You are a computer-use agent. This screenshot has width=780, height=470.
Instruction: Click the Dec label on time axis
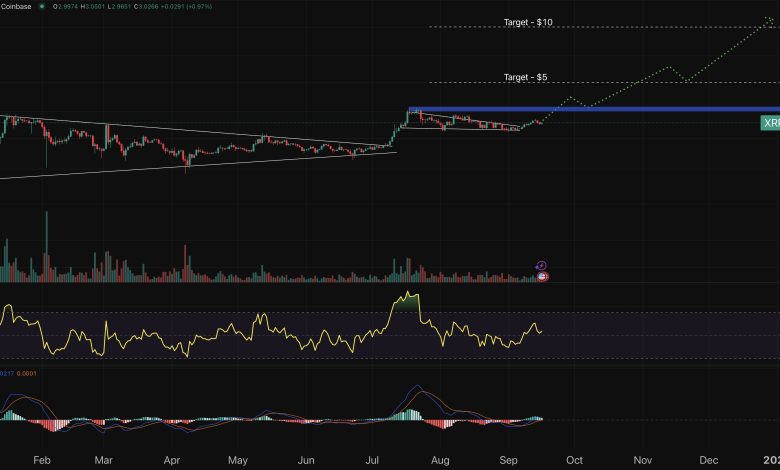[x=708, y=461]
